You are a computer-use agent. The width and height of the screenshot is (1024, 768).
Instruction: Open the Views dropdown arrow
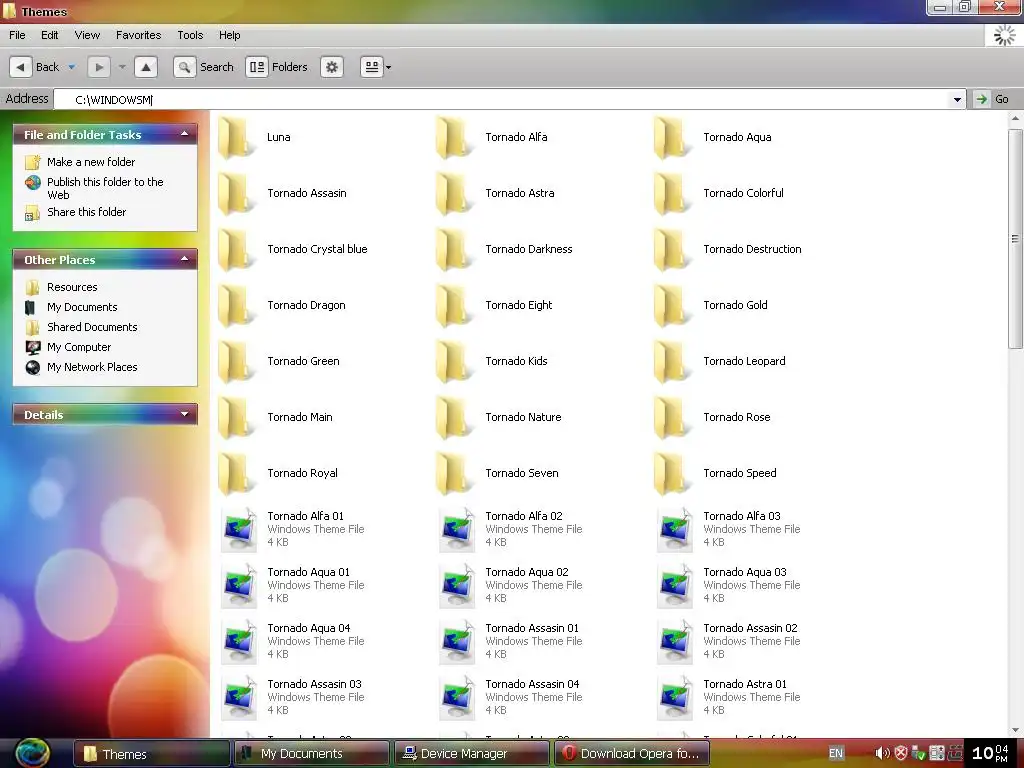tap(389, 67)
